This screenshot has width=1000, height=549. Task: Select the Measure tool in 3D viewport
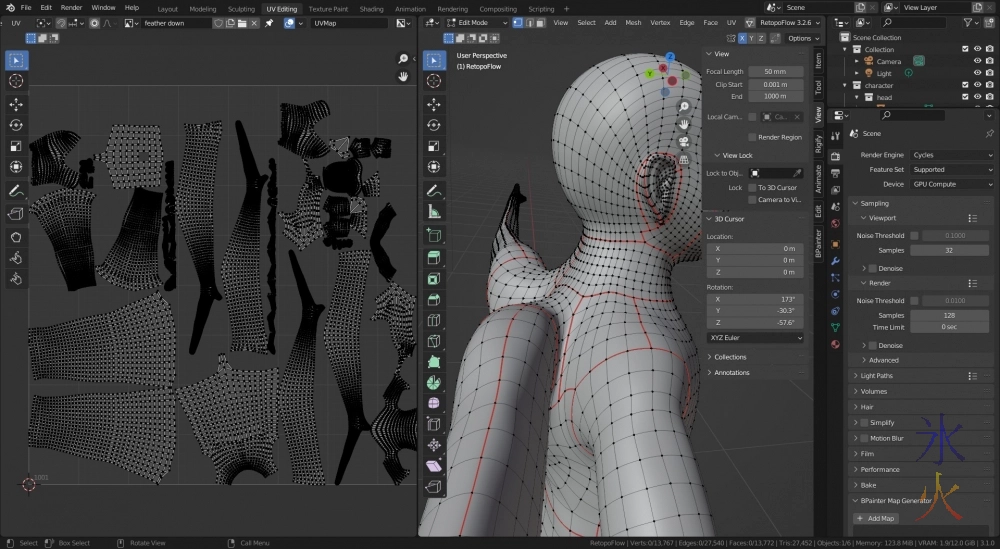click(434, 211)
